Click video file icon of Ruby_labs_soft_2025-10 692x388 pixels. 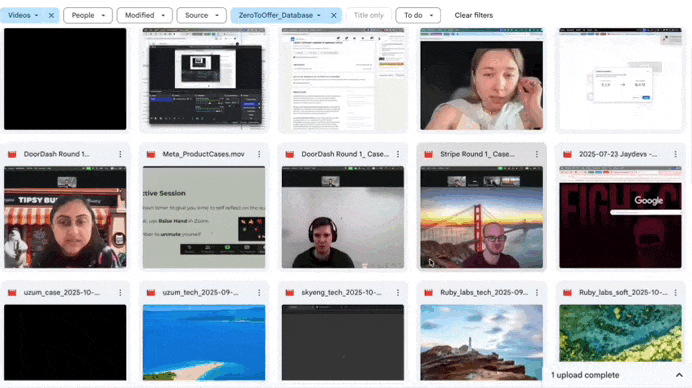pyautogui.click(x=567, y=293)
